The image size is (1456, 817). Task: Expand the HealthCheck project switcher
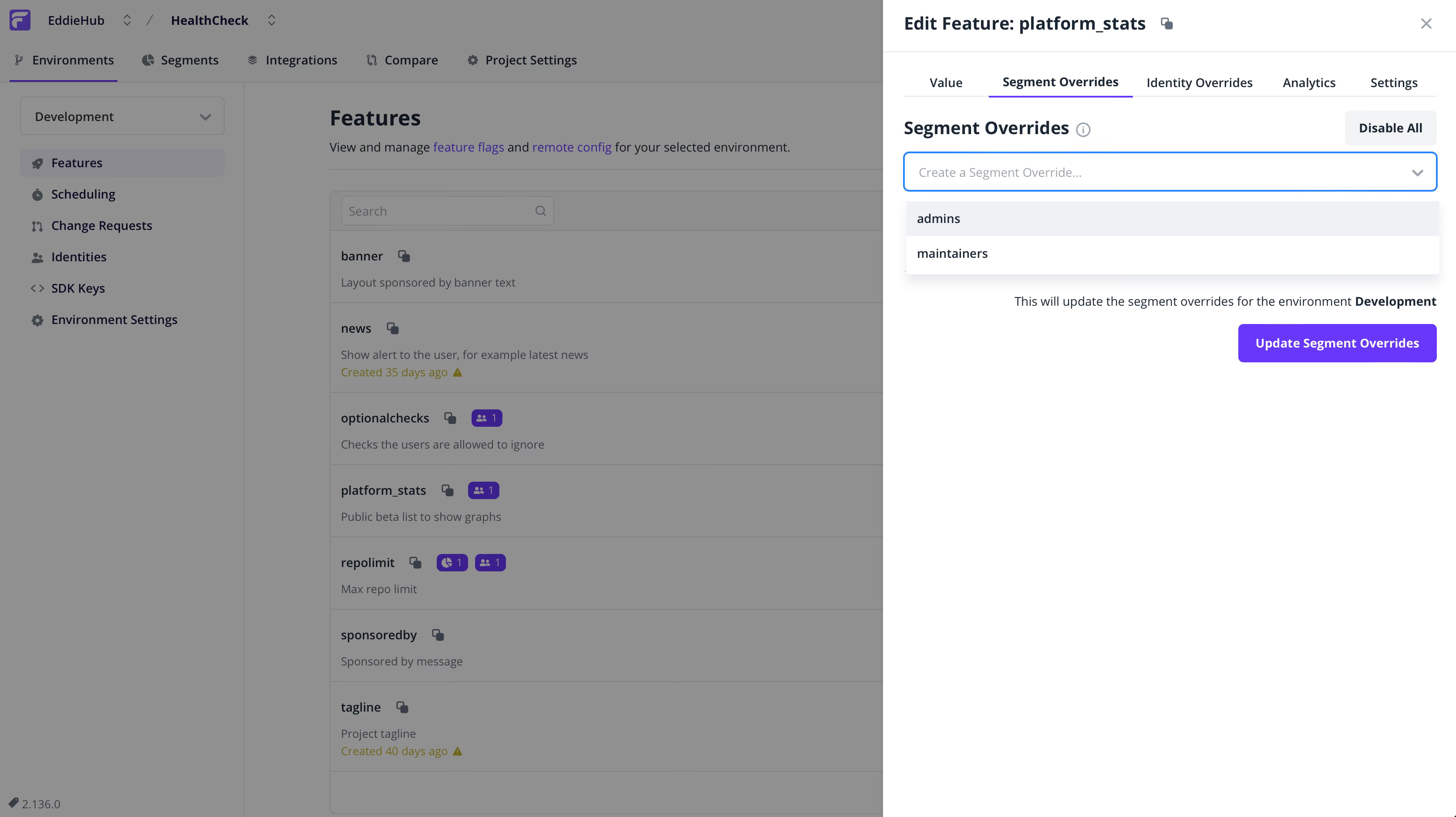(x=271, y=20)
